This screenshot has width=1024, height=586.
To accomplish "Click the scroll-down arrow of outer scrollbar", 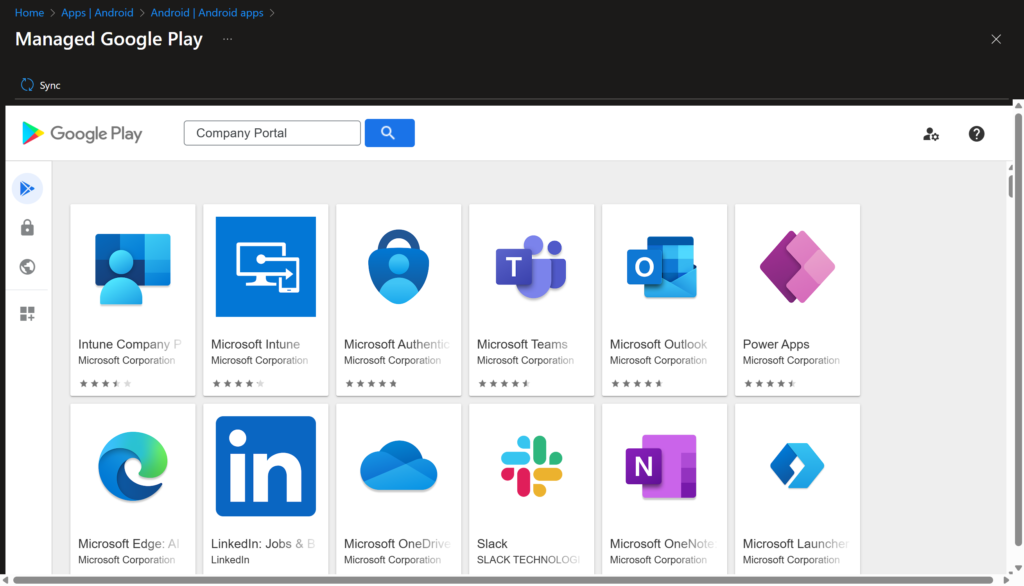I will click(1018, 568).
